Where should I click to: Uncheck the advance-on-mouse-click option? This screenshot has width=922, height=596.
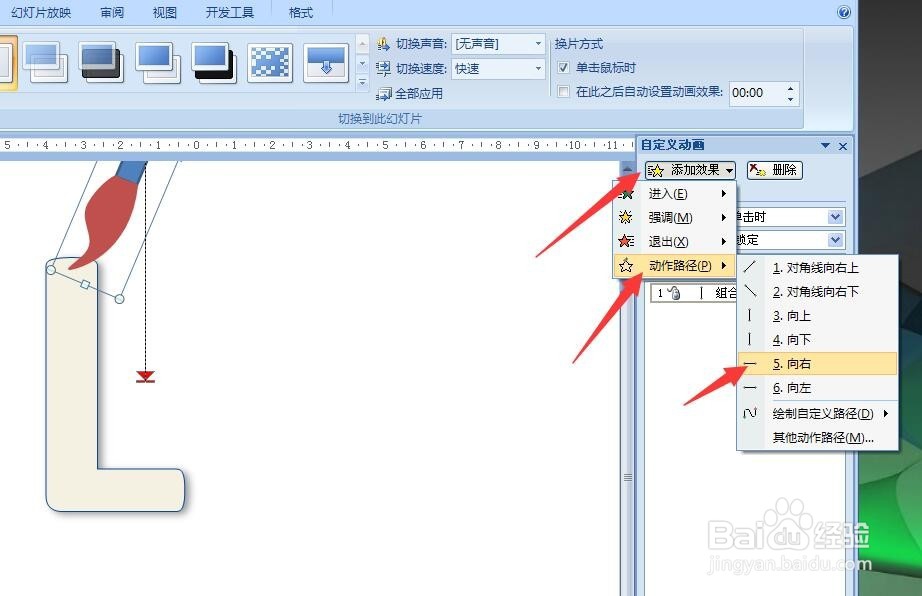click(564, 67)
